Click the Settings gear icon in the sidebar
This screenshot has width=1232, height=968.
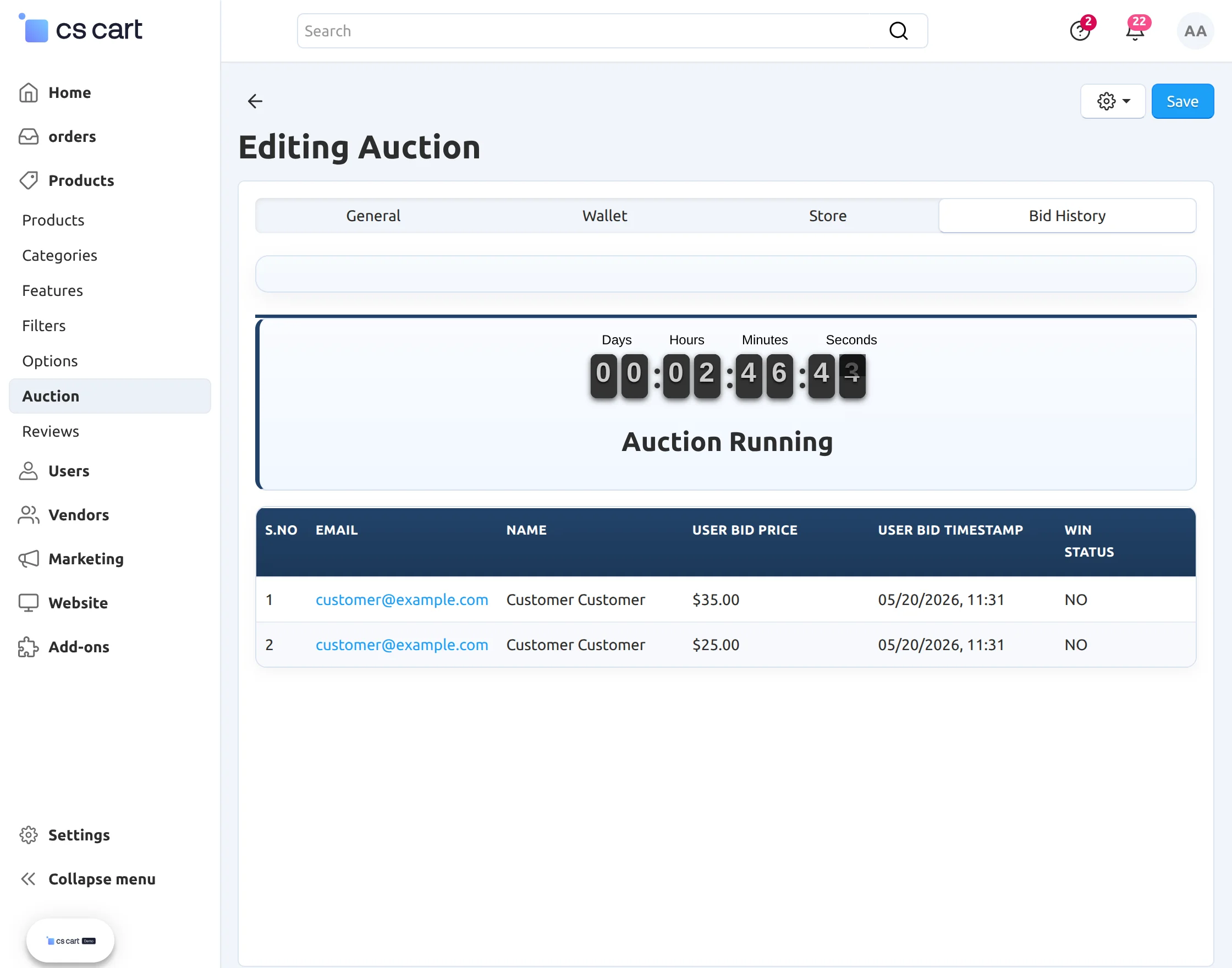click(x=29, y=835)
